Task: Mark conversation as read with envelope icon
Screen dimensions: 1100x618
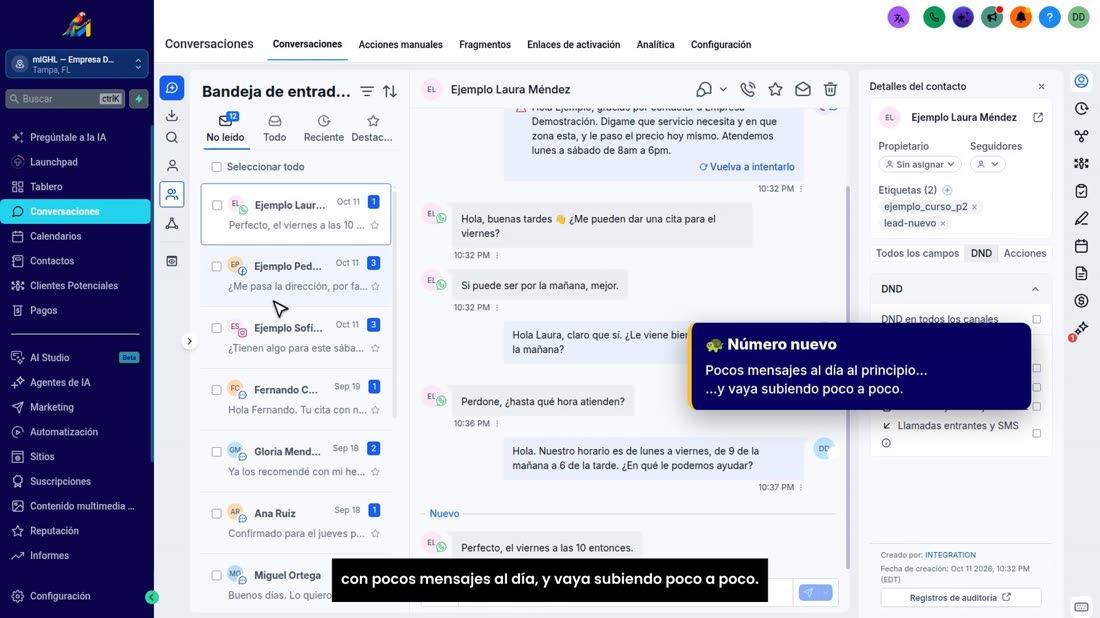Action: 803,90
